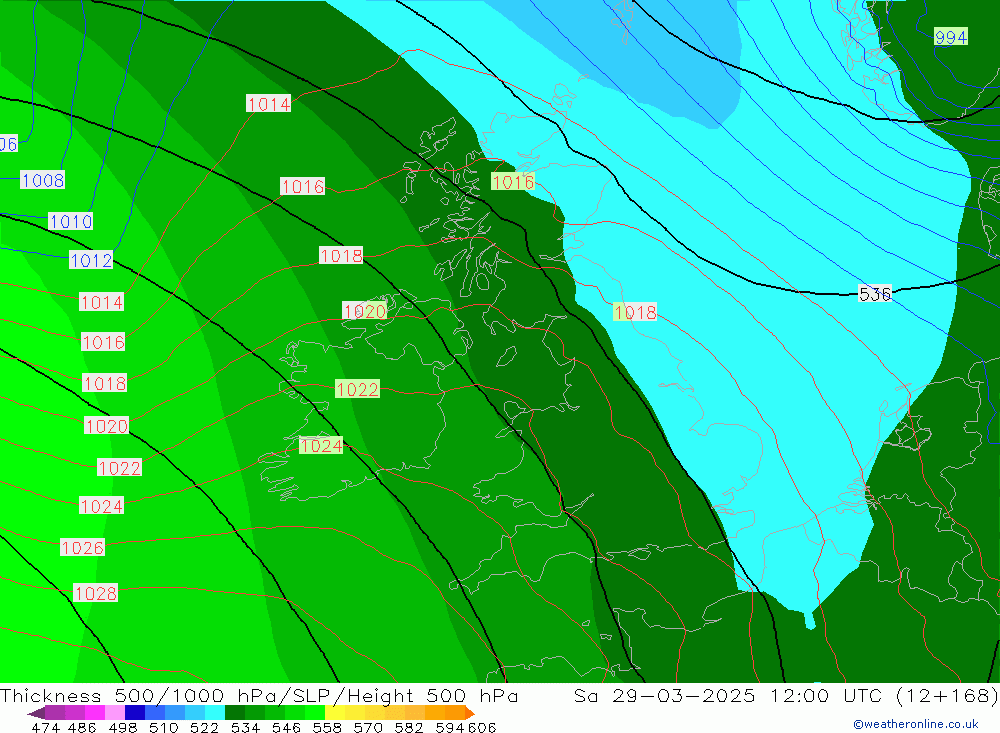The width and height of the screenshot is (1000, 733).
Task: Pick the magenta swatch in the legend
Action: coord(94,713)
